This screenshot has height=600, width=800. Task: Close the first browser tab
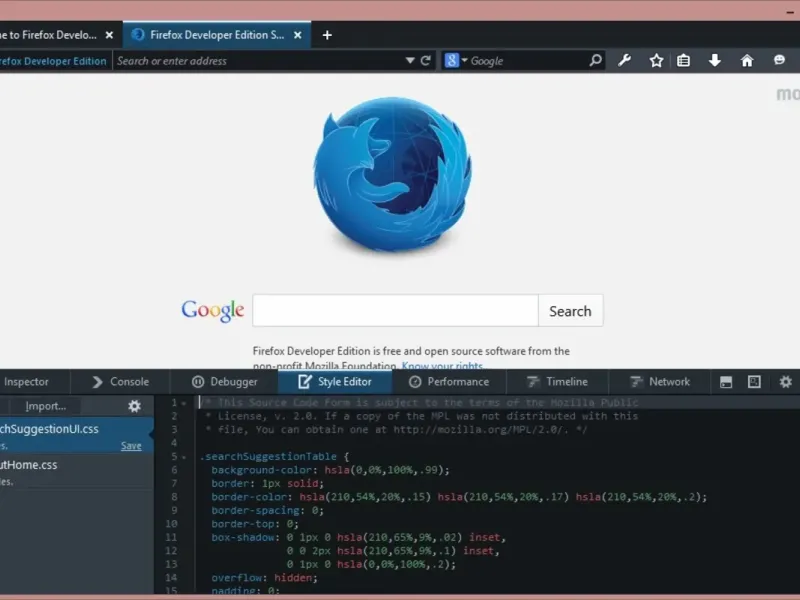coord(109,35)
